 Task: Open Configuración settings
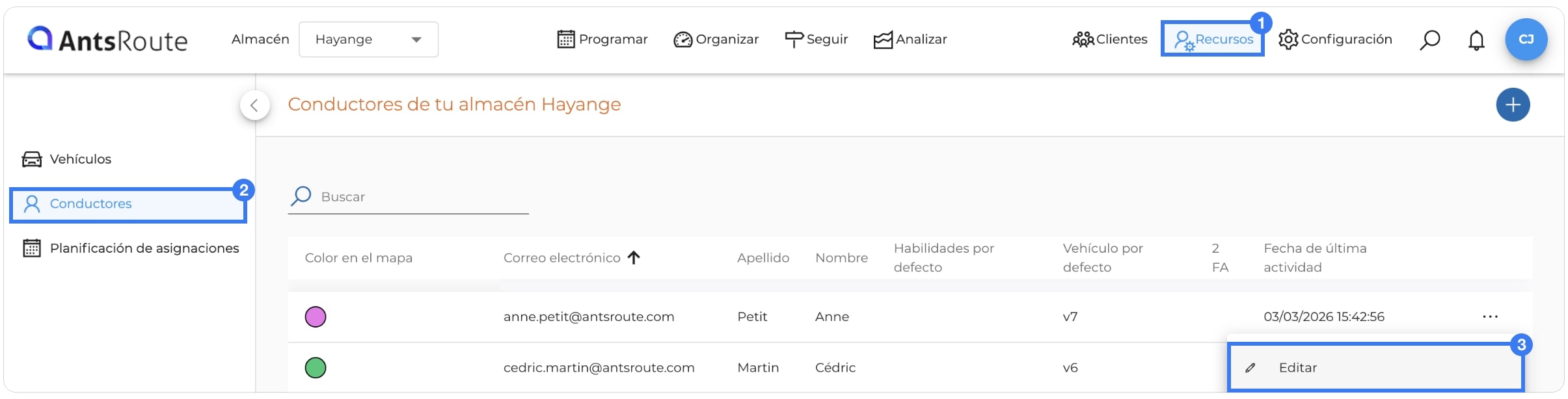tap(1335, 40)
